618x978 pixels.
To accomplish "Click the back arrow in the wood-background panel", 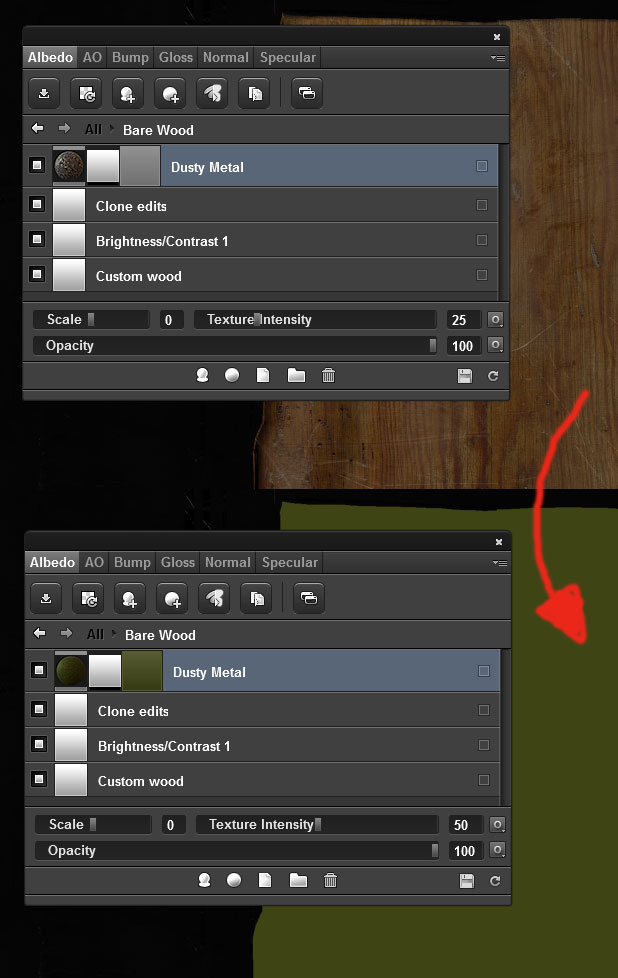I will tap(37, 128).
